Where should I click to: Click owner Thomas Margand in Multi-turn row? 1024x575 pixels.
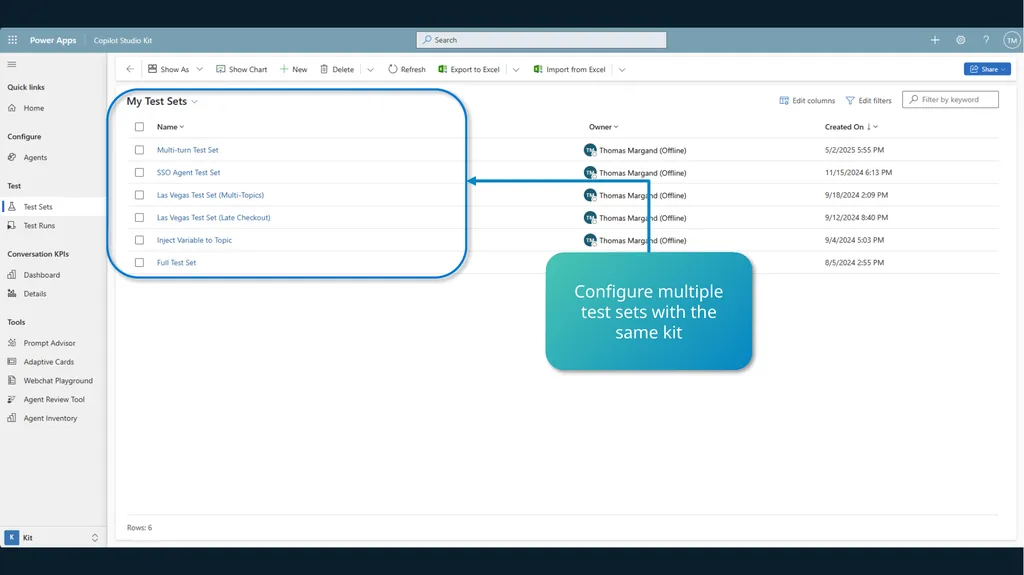tap(643, 150)
